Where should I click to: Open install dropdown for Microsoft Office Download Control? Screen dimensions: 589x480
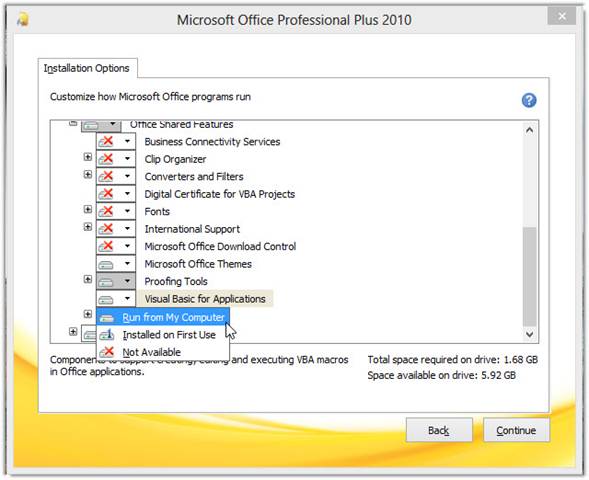click(116, 246)
